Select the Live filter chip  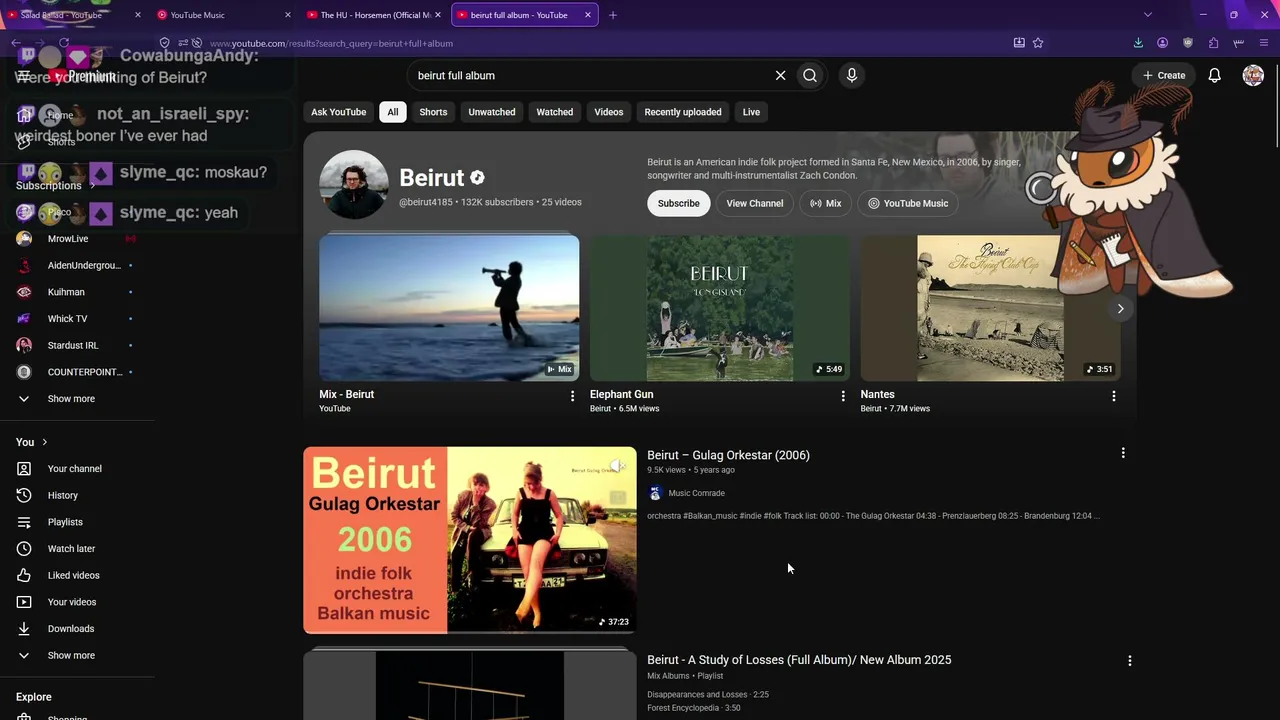751,112
